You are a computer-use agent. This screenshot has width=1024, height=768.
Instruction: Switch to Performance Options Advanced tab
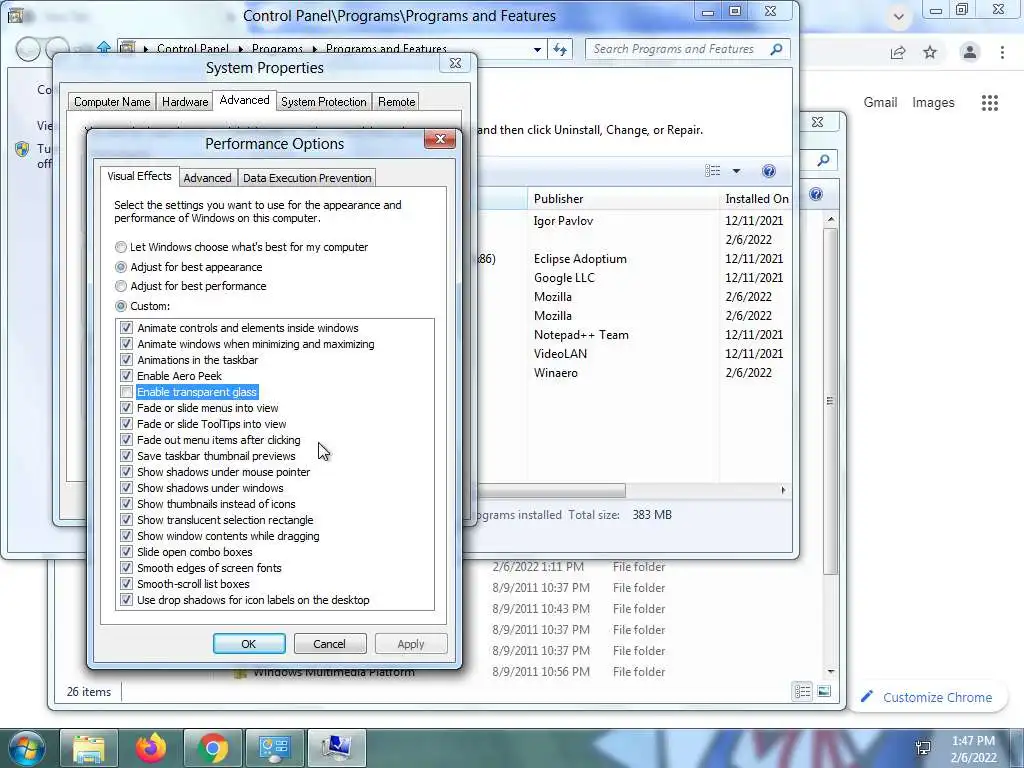pos(207,178)
